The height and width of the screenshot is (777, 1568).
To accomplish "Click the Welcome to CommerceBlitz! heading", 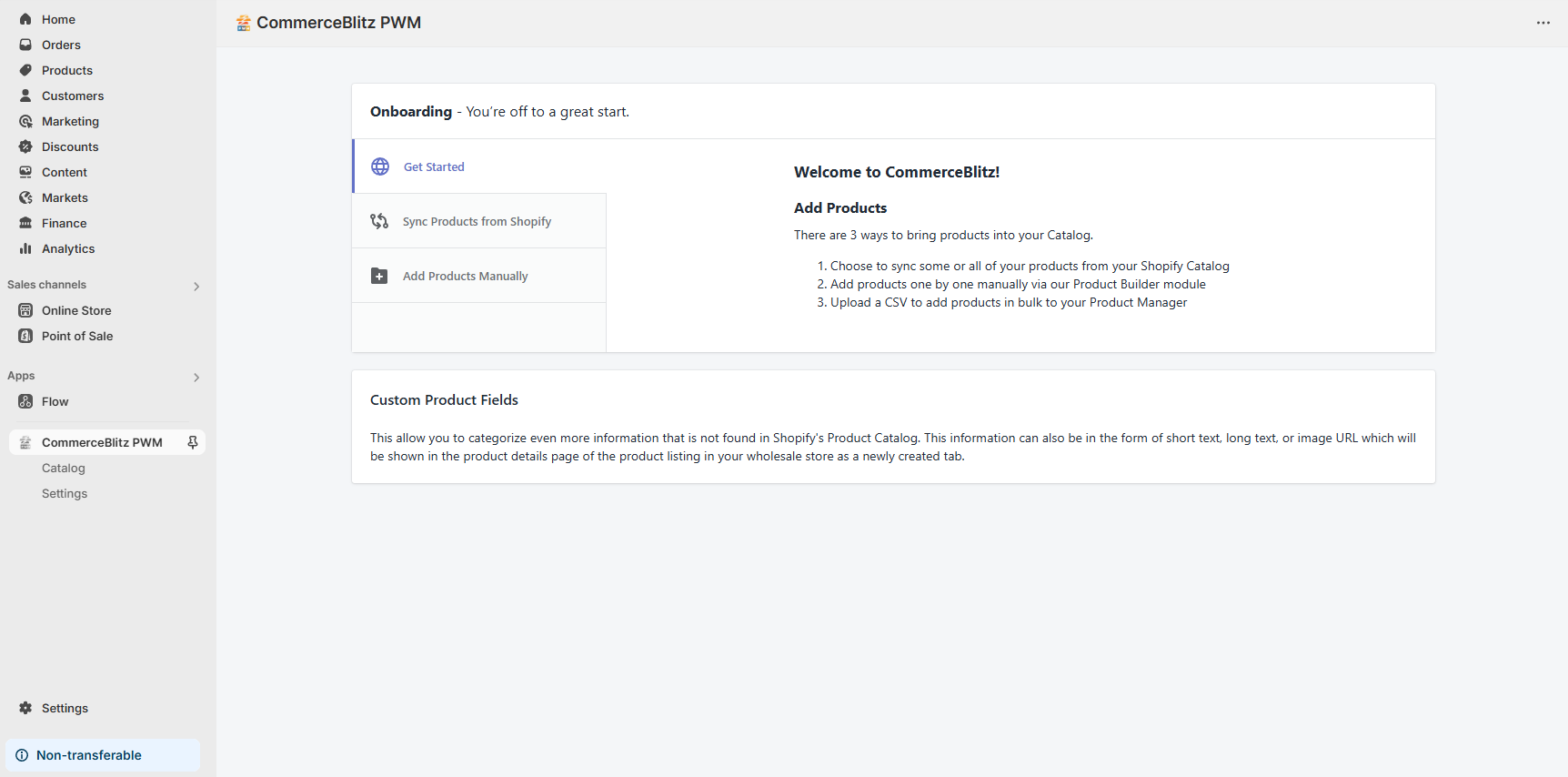I will 897,172.
